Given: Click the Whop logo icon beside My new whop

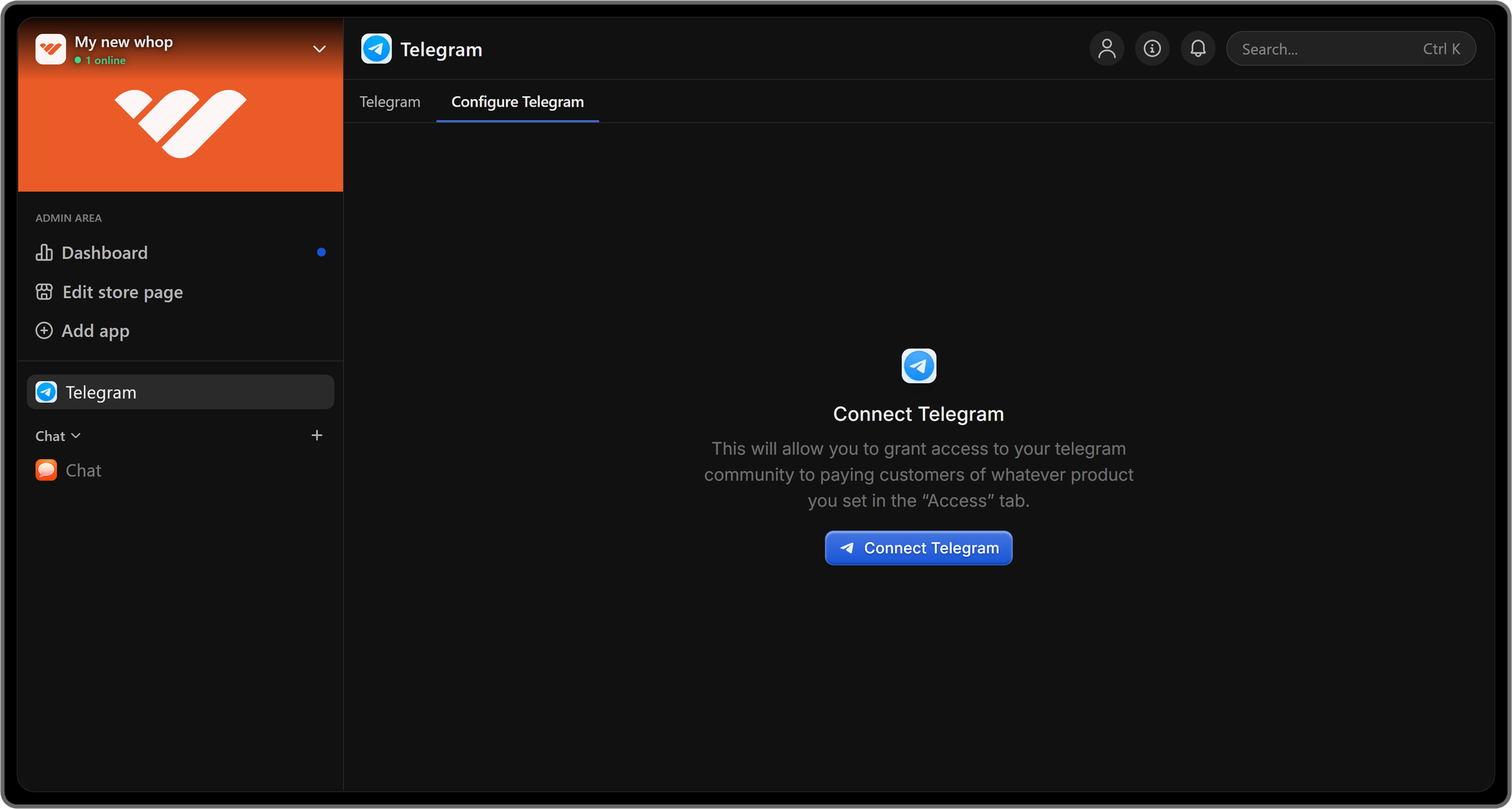Looking at the screenshot, I should [51, 49].
